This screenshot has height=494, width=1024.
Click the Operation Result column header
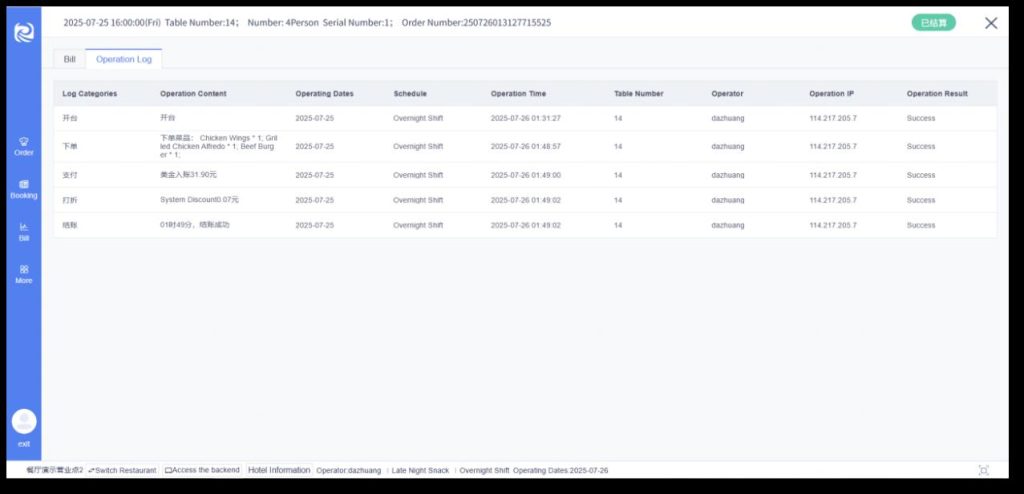click(x=937, y=94)
